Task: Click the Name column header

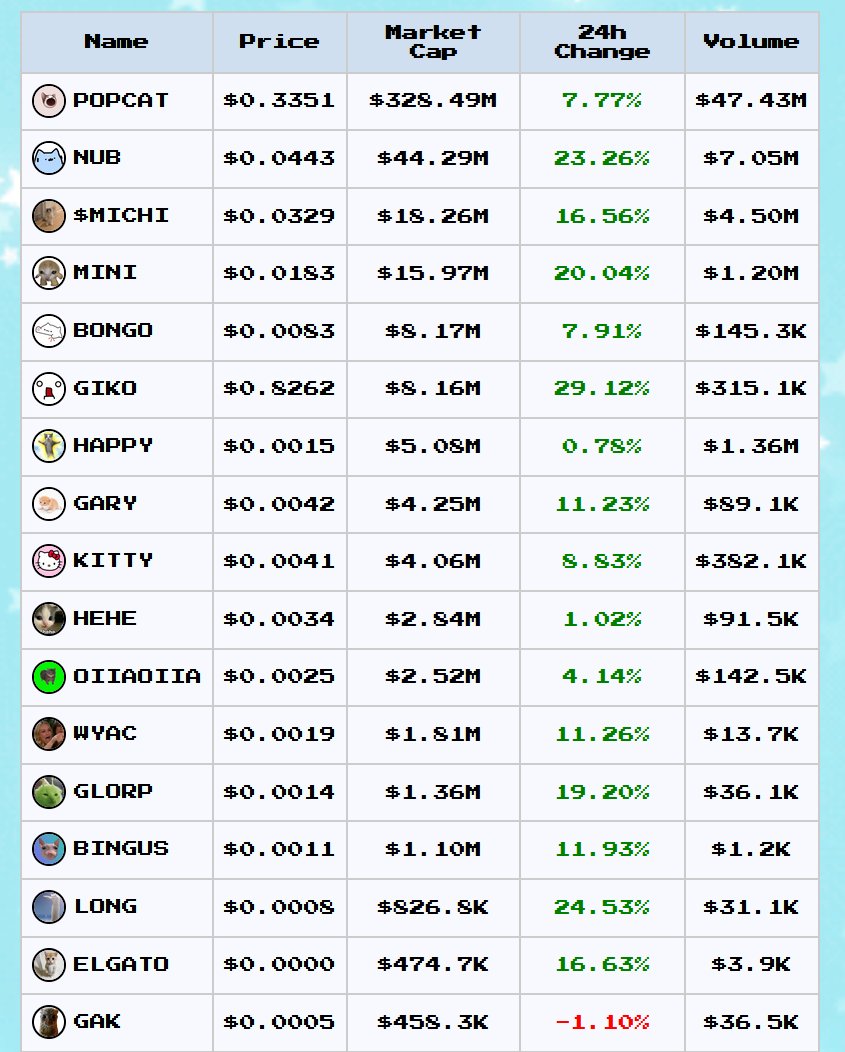Action: [x=117, y=42]
